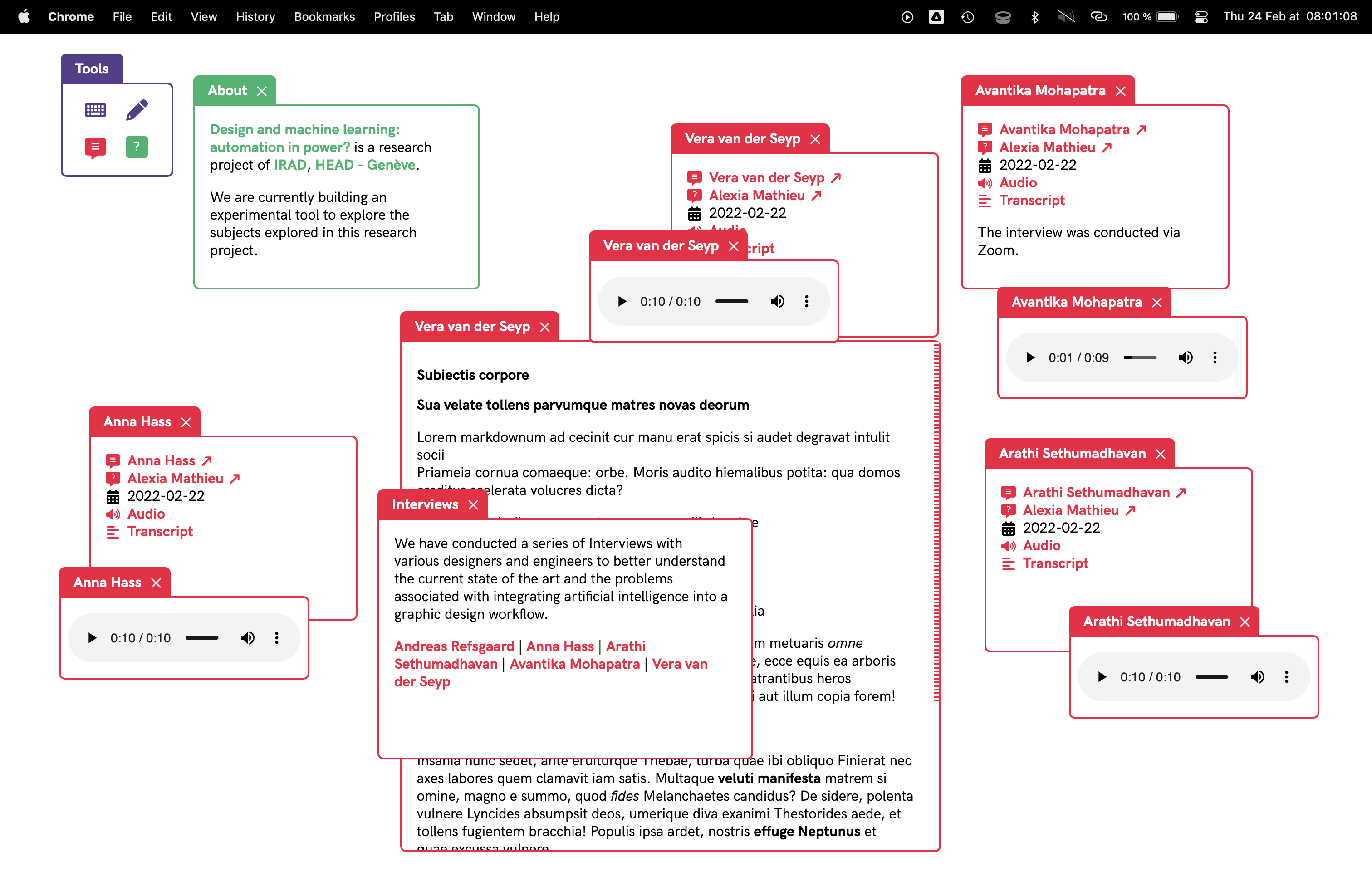
Task: Open more options in Avantika audio player
Action: [1215, 357]
